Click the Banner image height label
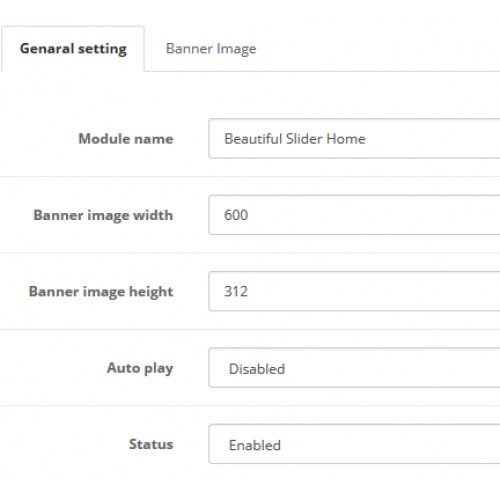The image size is (500, 500). click(x=101, y=292)
